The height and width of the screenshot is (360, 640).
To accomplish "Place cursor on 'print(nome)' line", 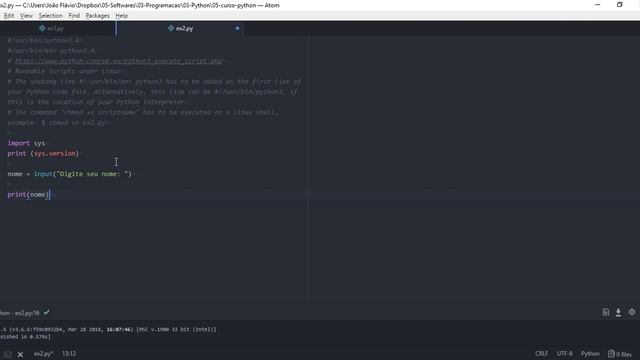I will (28, 194).
